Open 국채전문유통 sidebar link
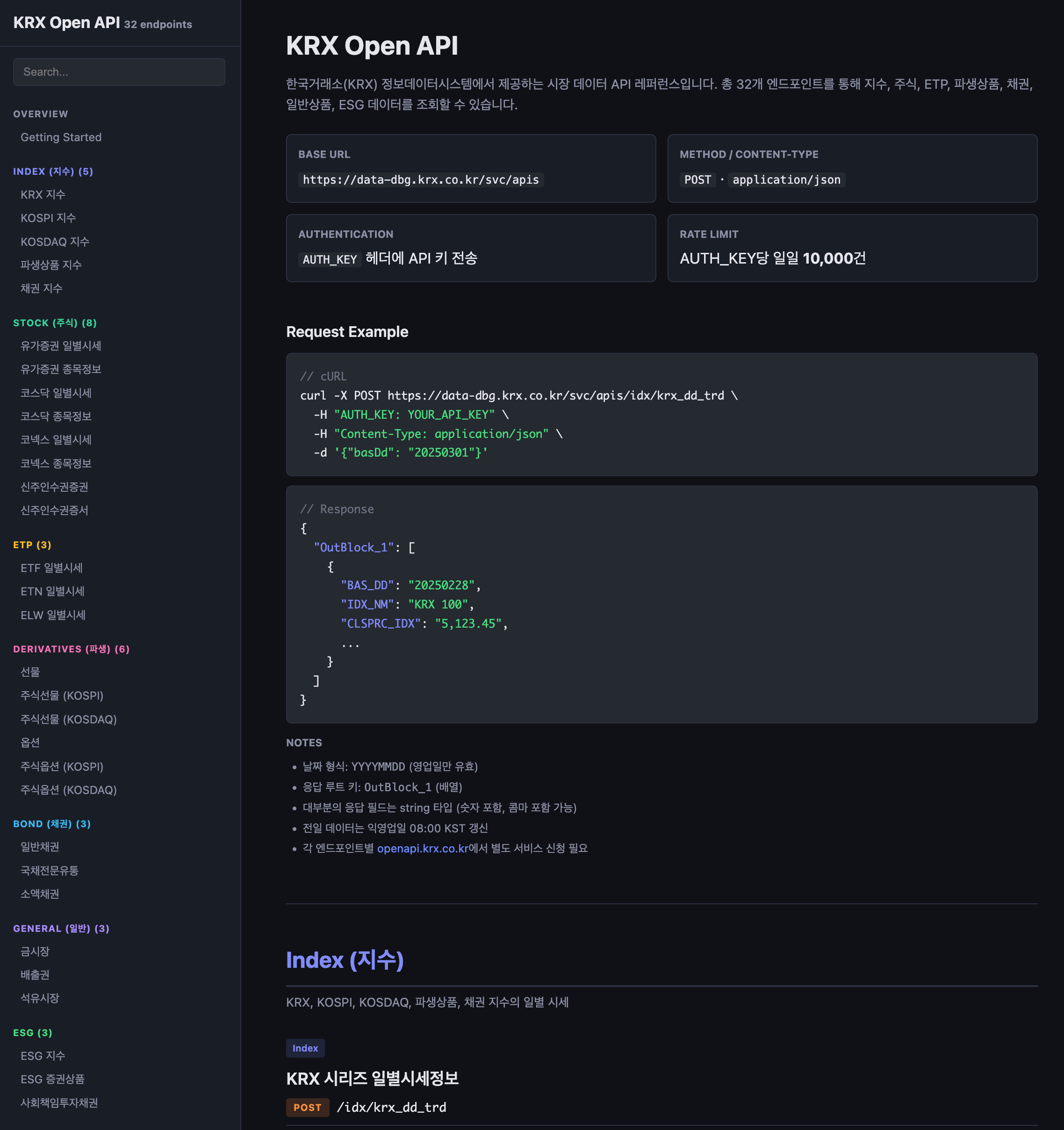This screenshot has height=1130, width=1064. [x=50, y=870]
